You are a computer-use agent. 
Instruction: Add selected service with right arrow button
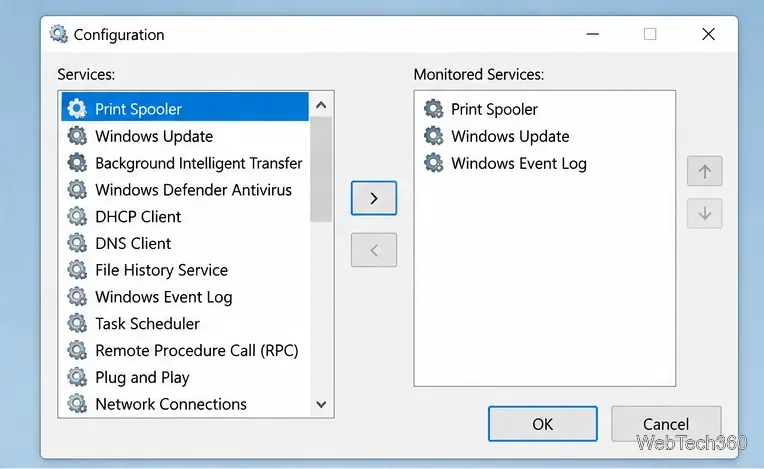click(374, 198)
